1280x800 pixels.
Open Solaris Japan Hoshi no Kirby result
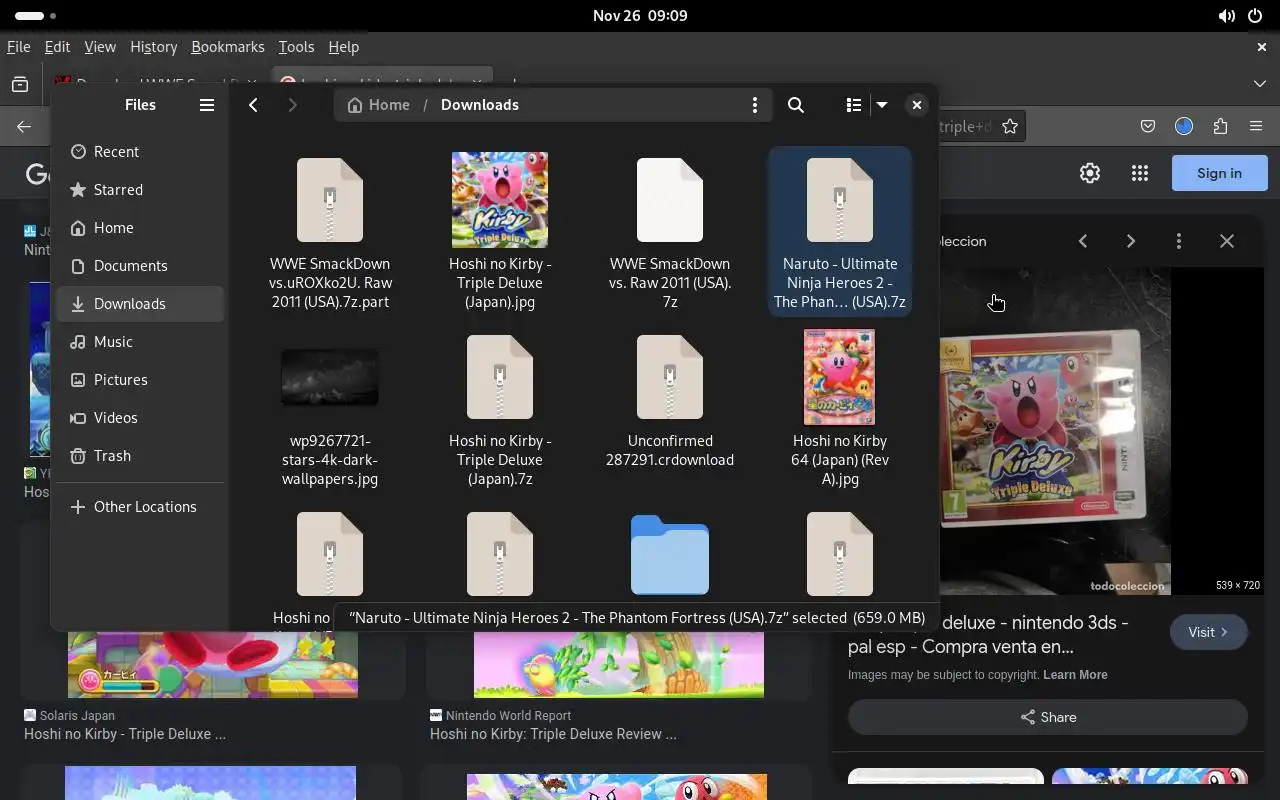[125, 734]
